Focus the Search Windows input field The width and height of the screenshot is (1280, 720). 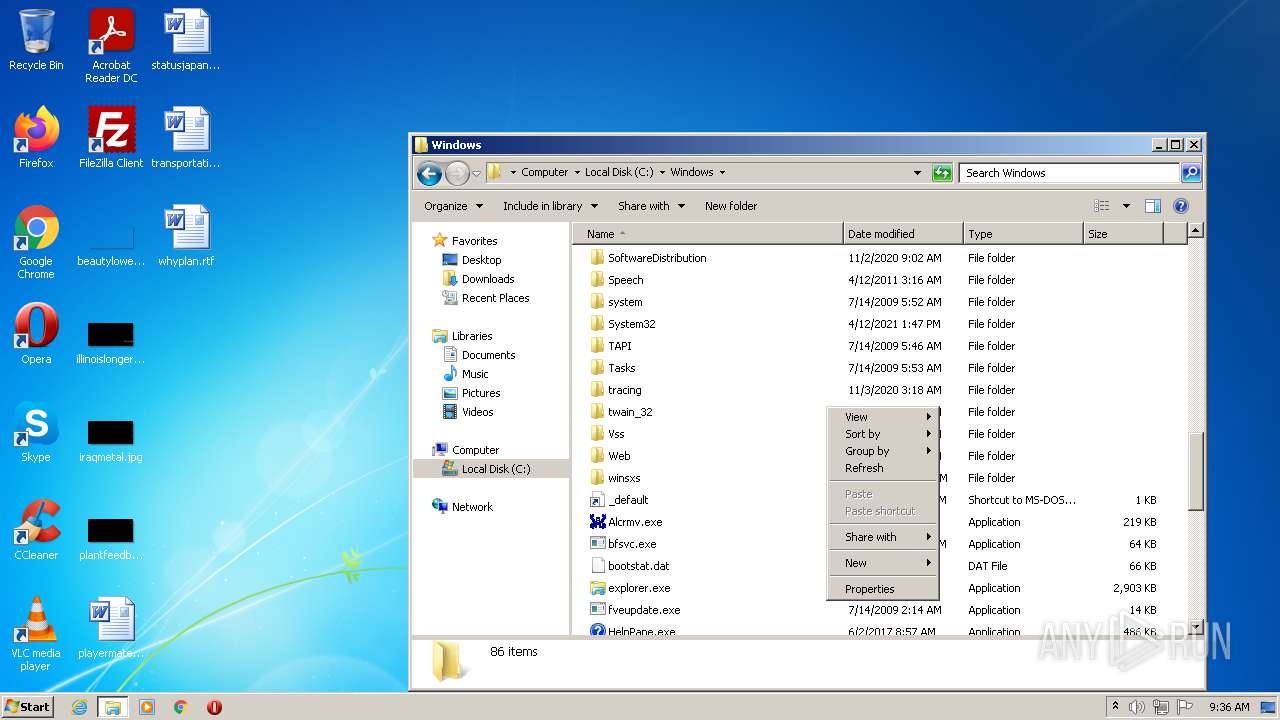pyautogui.click(x=1069, y=173)
